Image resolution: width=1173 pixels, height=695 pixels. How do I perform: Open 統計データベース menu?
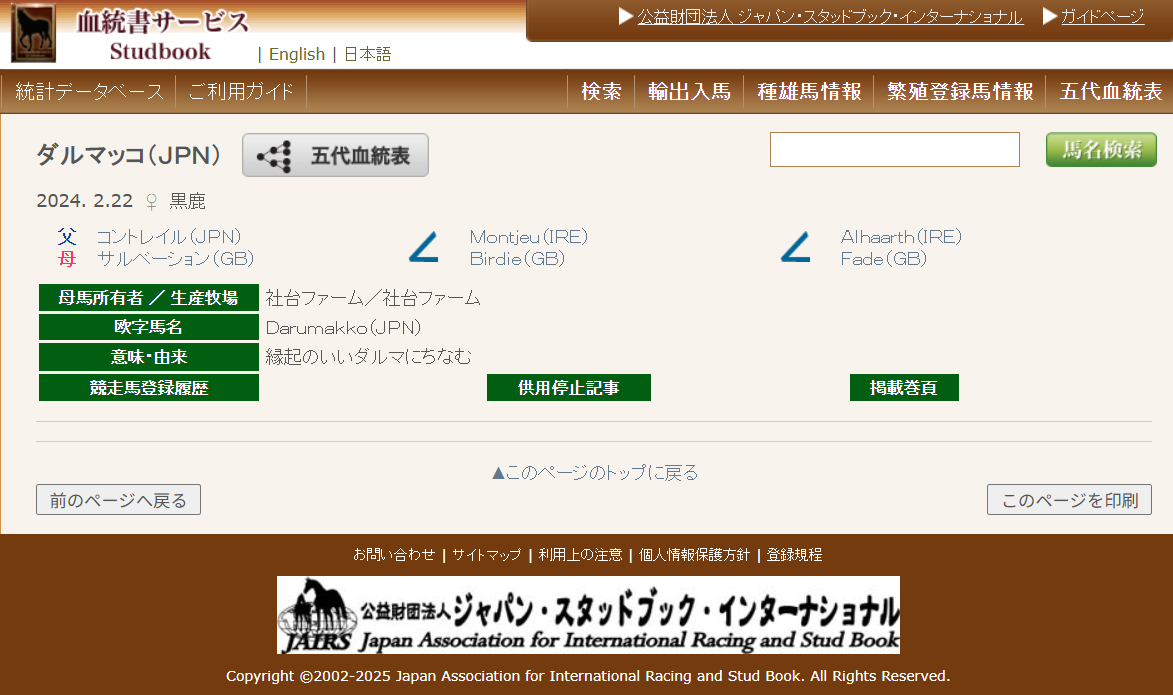point(89,91)
